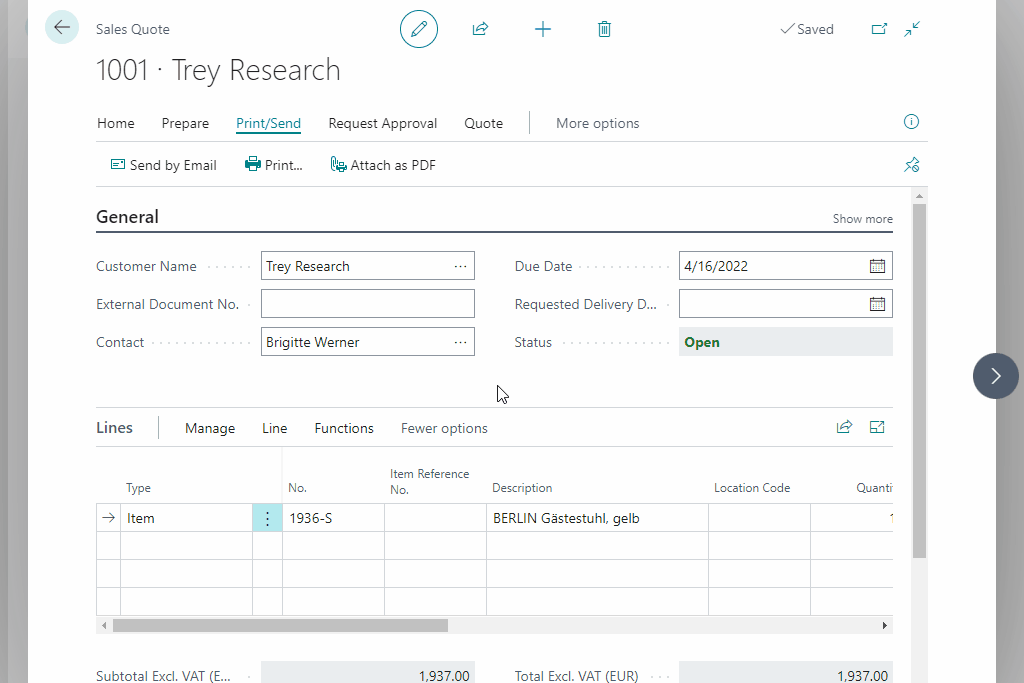Open the page in a new window
The height and width of the screenshot is (683, 1024).
click(879, 29)
